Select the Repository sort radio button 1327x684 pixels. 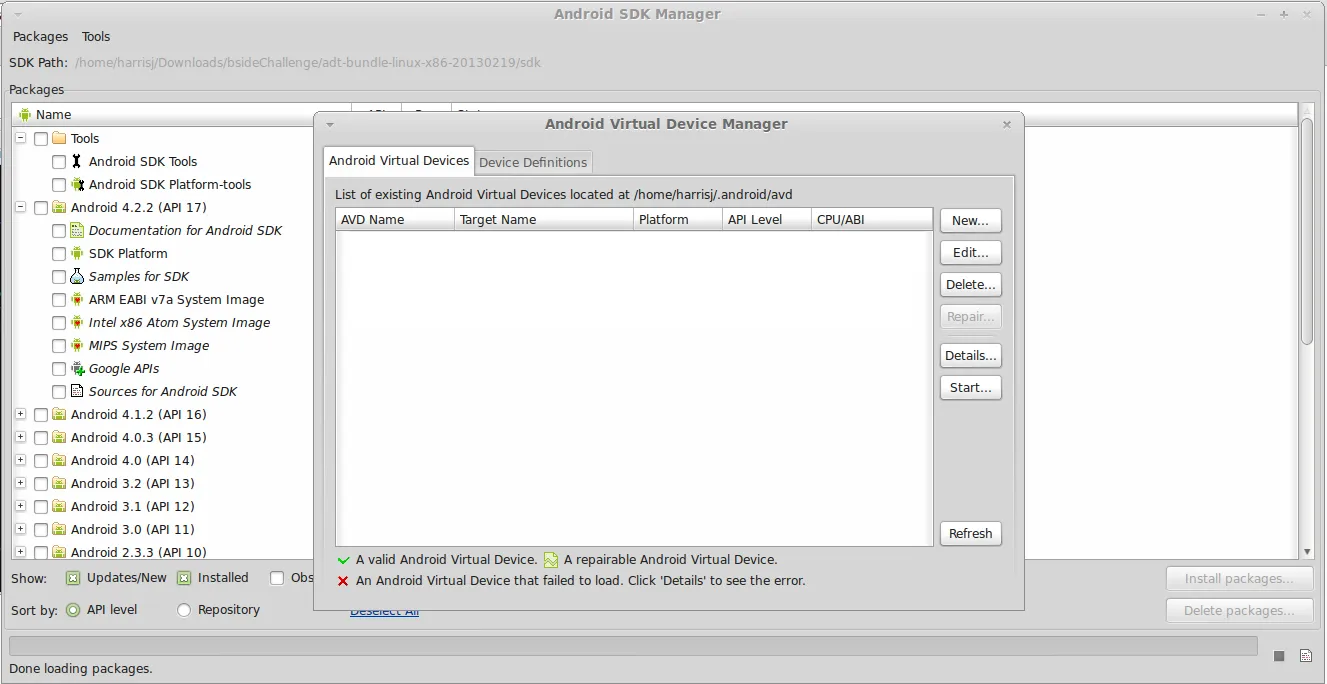(x=184, y=610)
